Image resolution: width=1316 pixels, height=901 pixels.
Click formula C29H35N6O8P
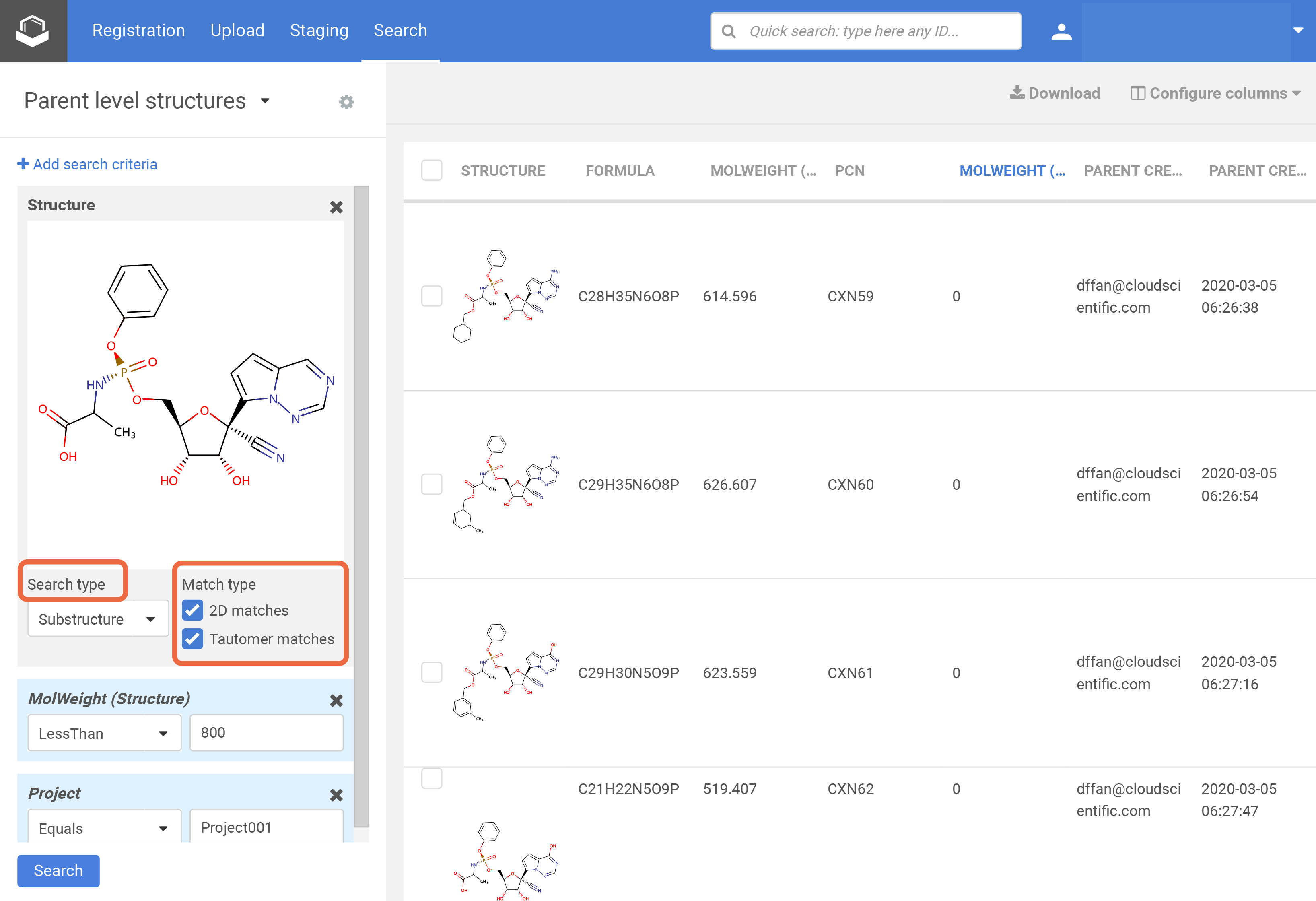point(628,485)
